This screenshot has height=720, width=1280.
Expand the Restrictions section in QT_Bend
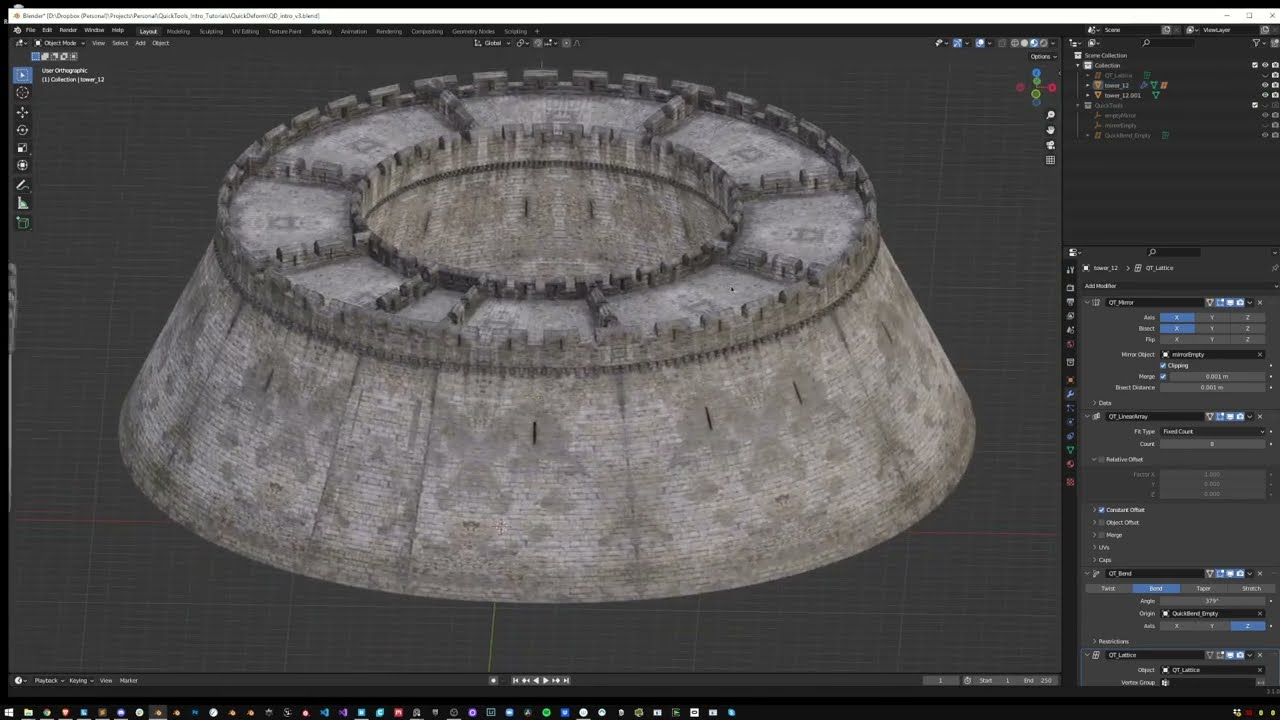1112,641
